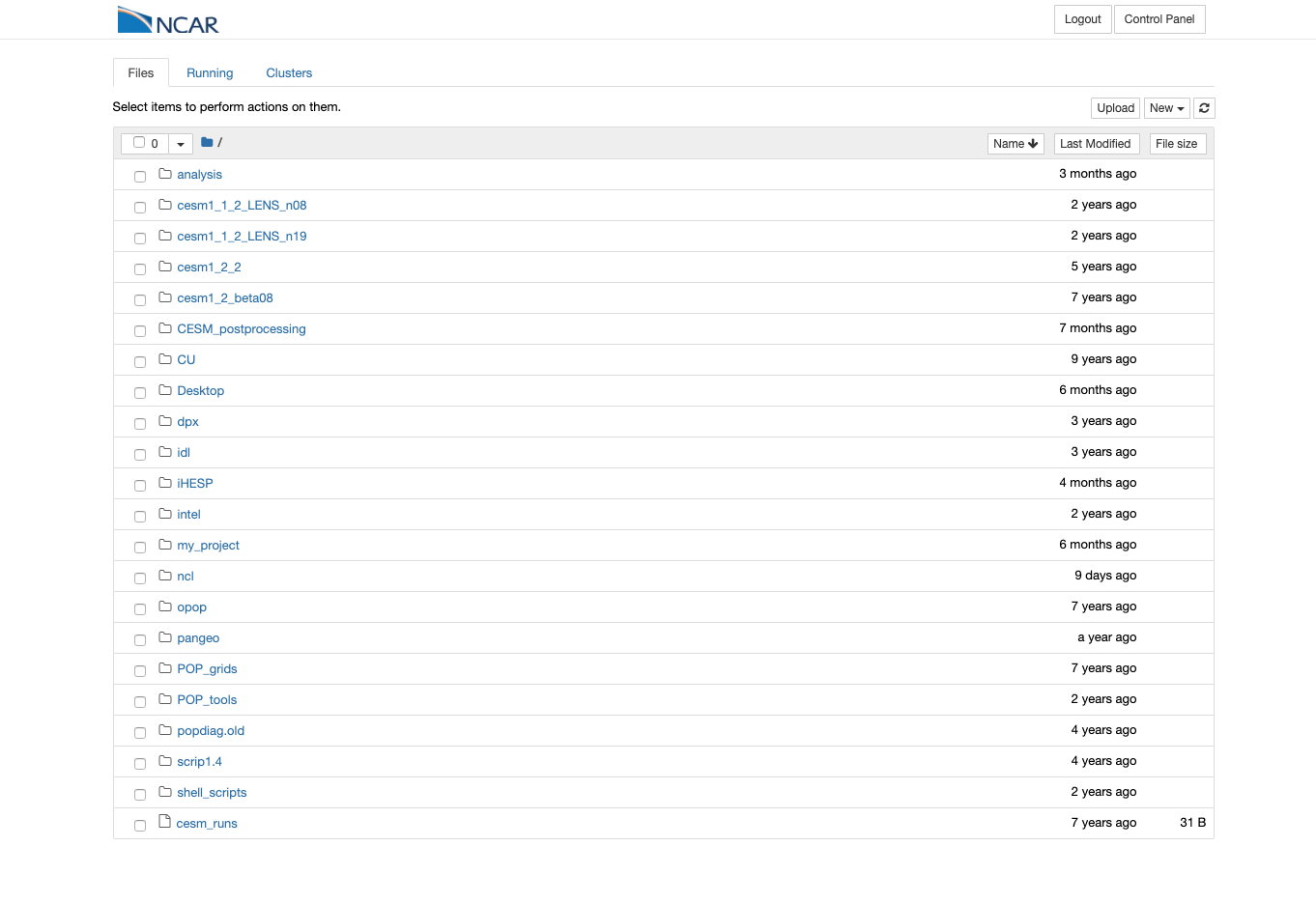
Task: Tick the checkbox for shell_scripts
Action: click(140, 794)
